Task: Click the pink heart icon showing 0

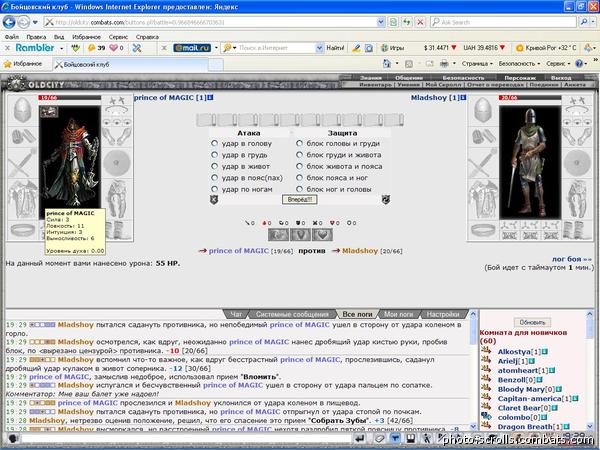Action: click(x=116, y=48)
